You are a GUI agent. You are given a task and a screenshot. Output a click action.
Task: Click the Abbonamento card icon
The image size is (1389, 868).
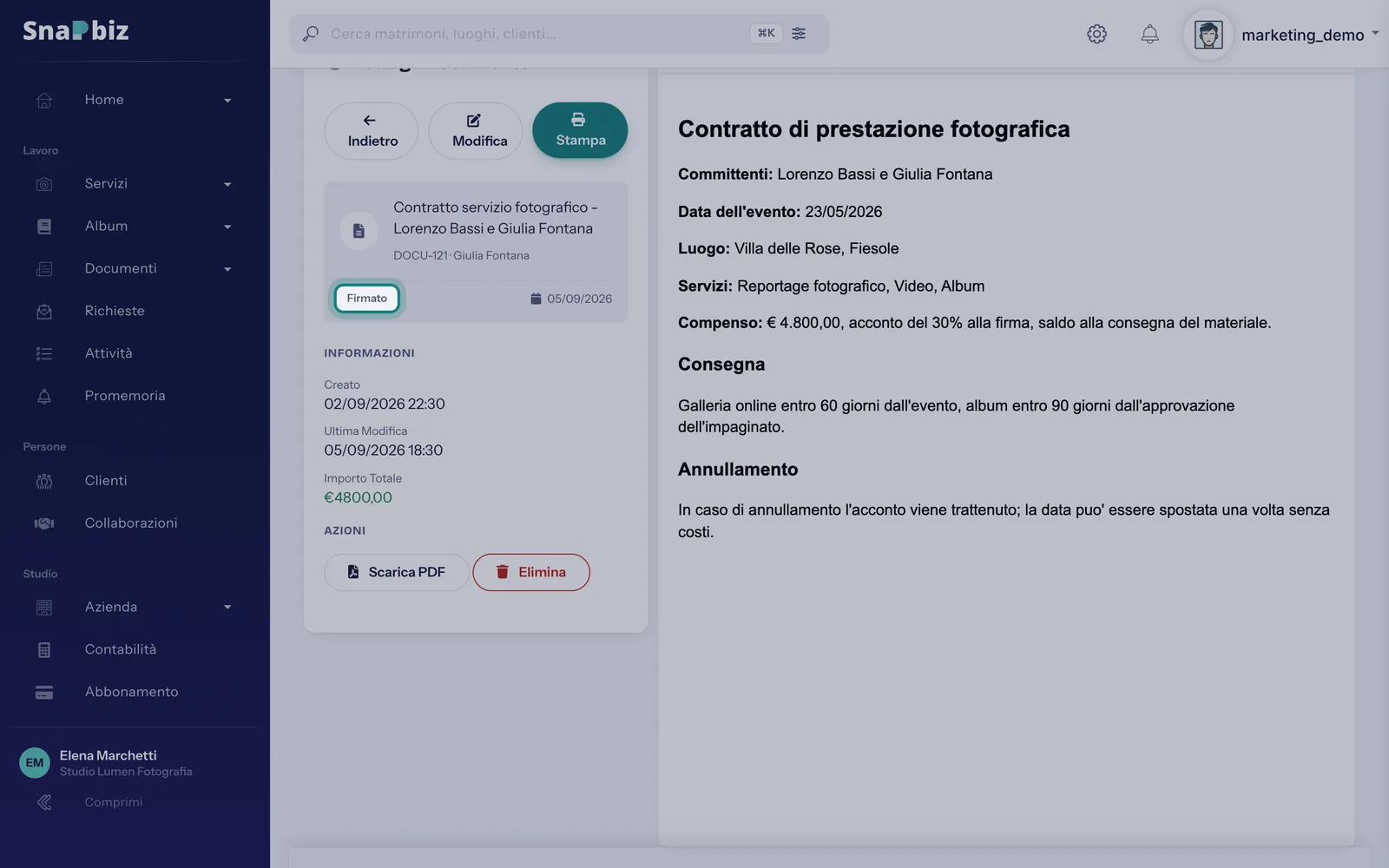tap(44, 692)
